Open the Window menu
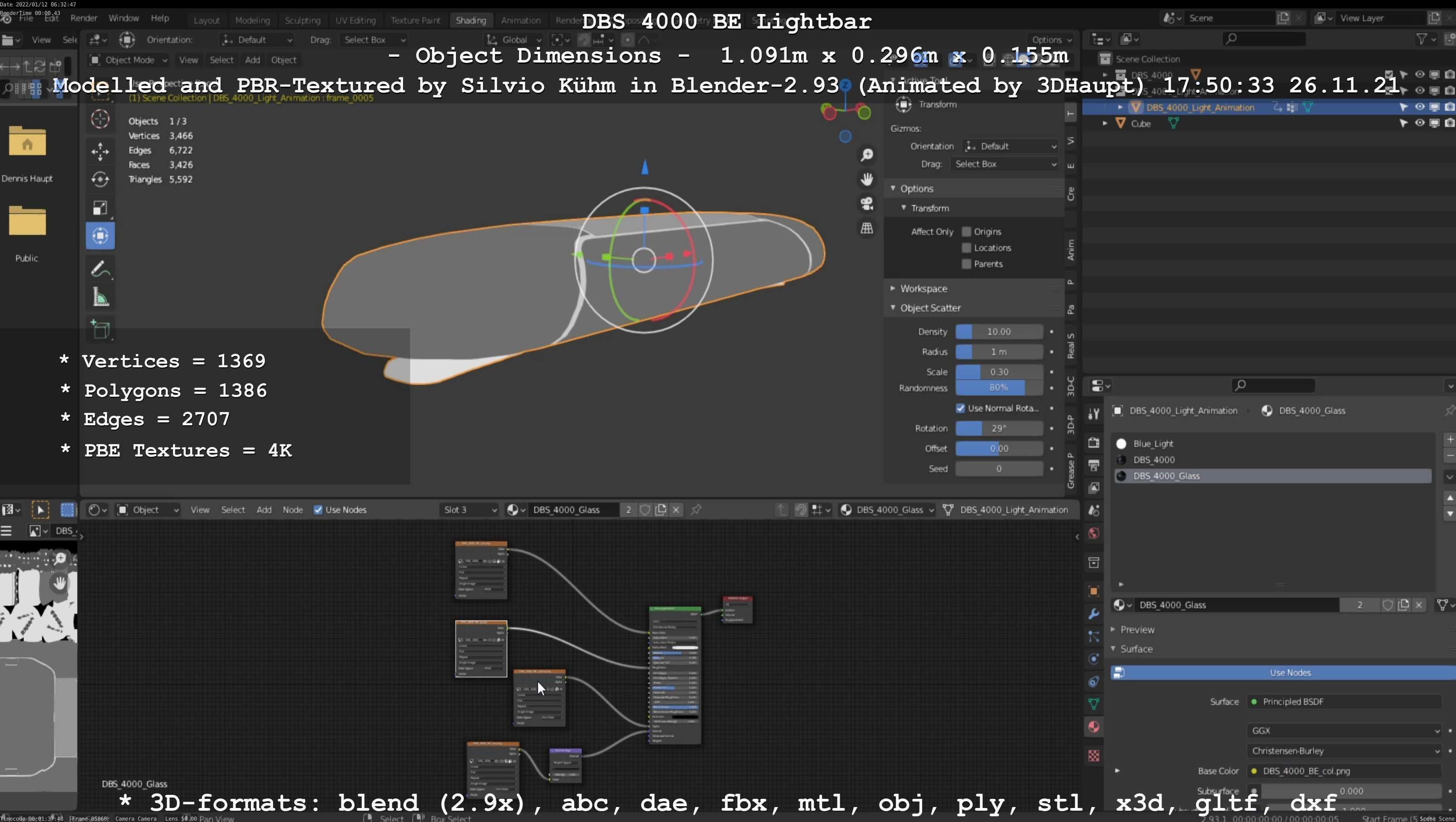Screen dimensions: 1456x822 (x=123, y=18)
